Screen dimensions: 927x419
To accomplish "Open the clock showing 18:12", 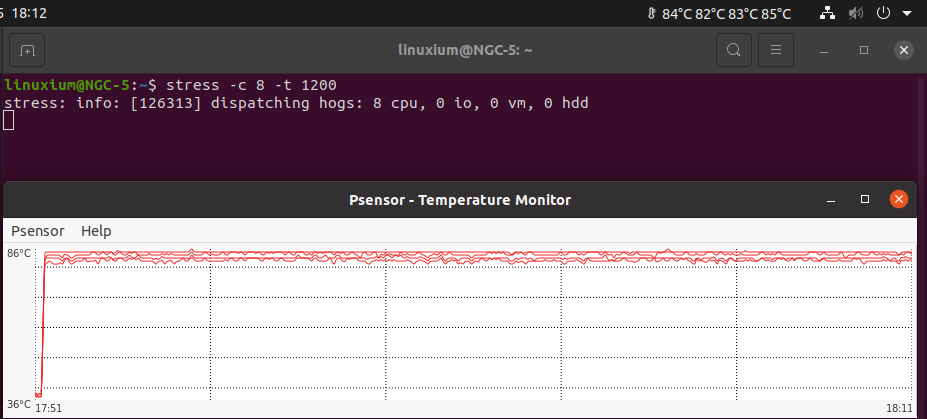I will coord(28,13).
